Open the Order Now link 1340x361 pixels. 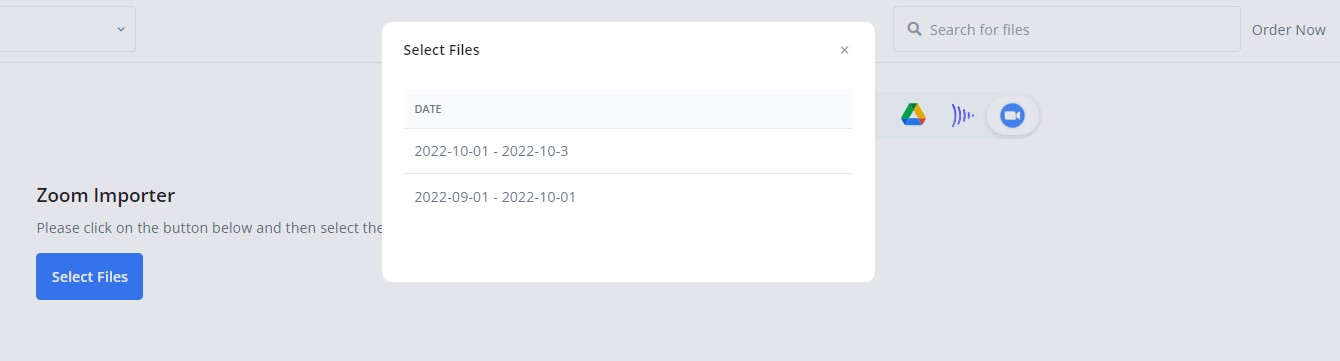tap(1288, 30)
